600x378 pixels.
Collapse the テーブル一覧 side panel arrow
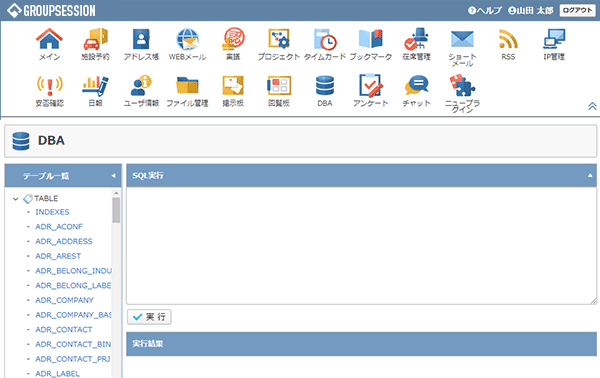[114, 176]
